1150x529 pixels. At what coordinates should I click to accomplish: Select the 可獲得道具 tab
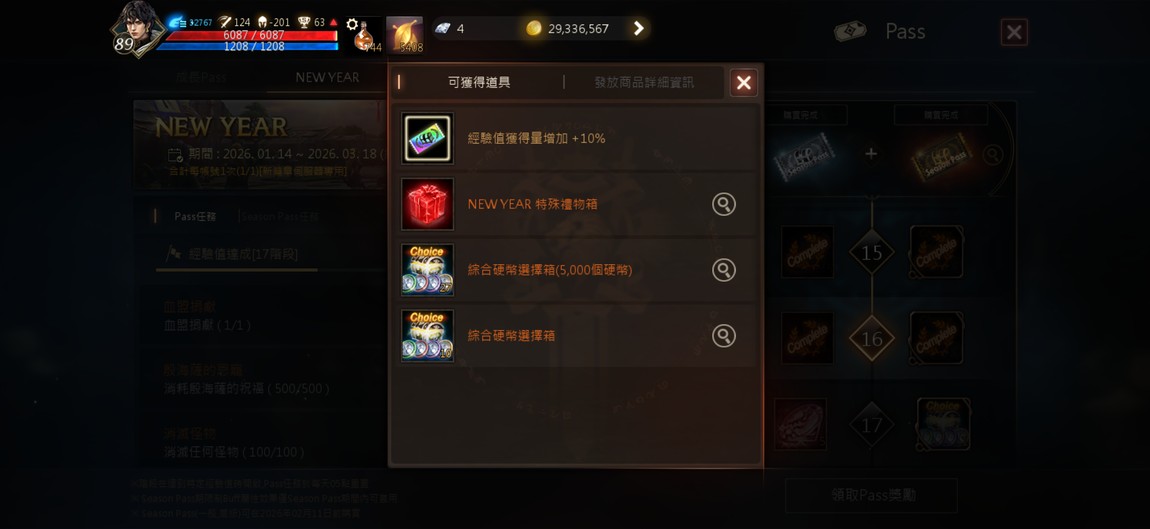[x=479, y=82]
